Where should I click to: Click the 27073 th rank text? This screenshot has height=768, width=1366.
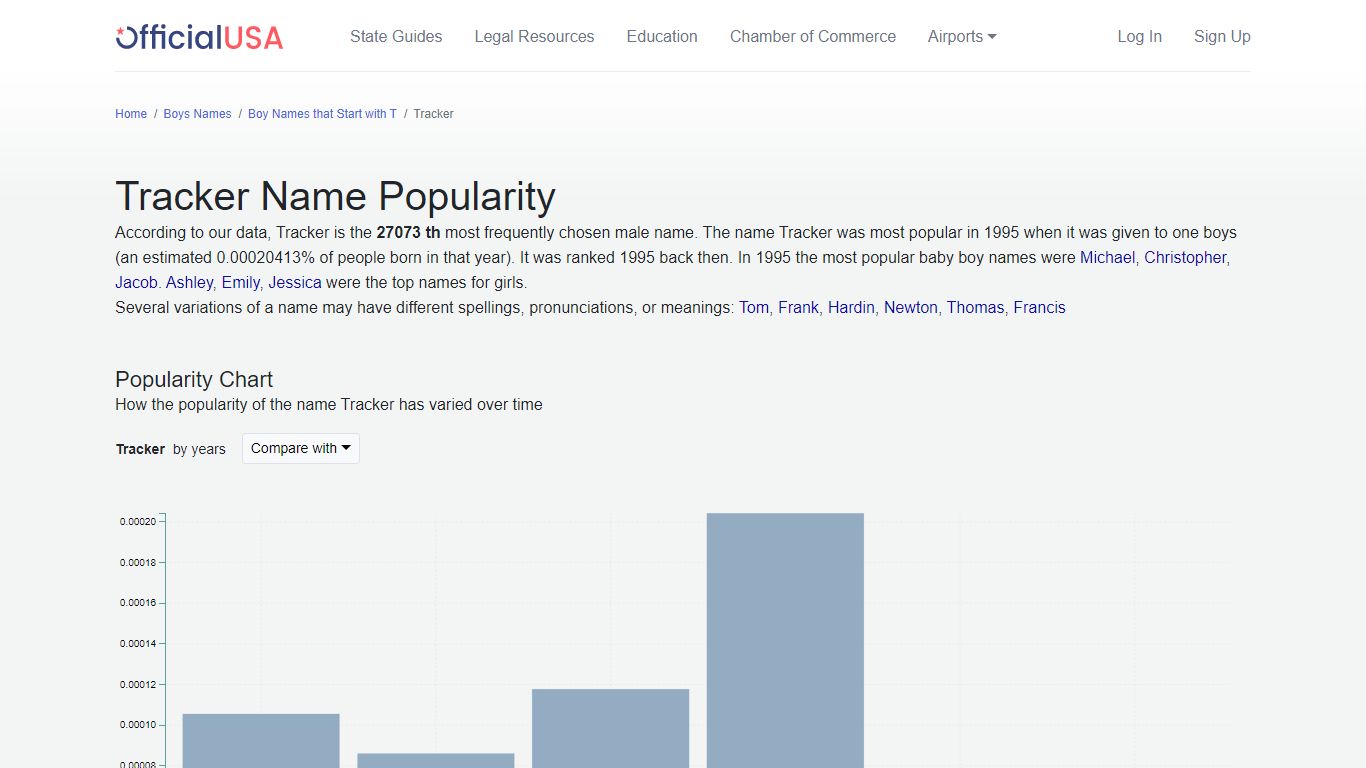pos(408,233)
